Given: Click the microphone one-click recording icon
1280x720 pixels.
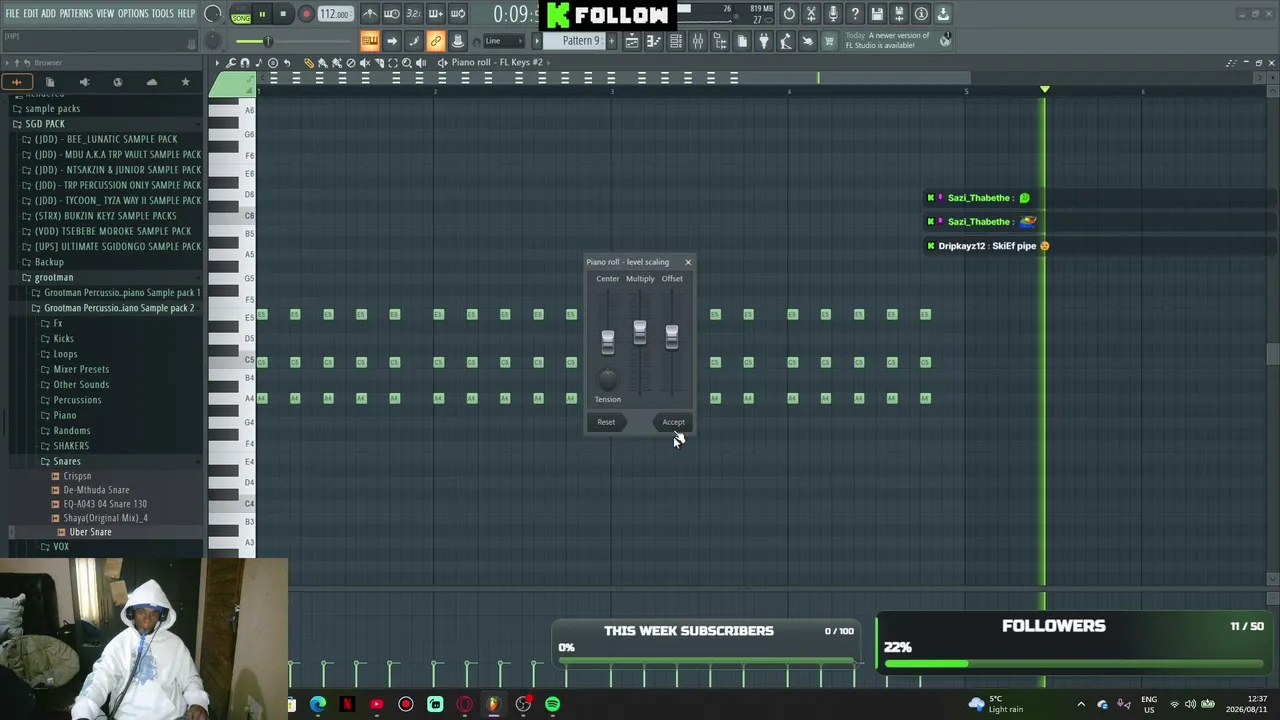Looking at the screenshot, I should [833, 14].
